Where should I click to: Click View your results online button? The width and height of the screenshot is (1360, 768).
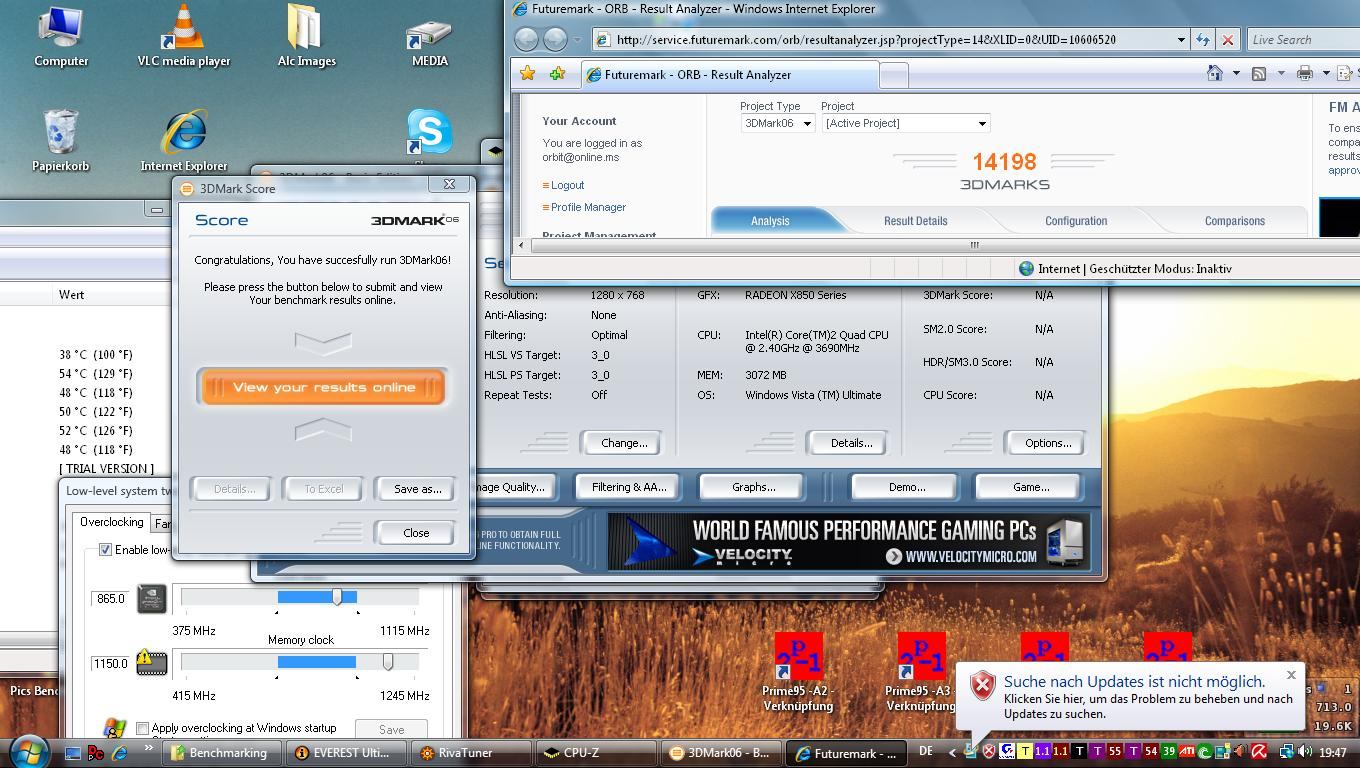(x=323, y=387)
